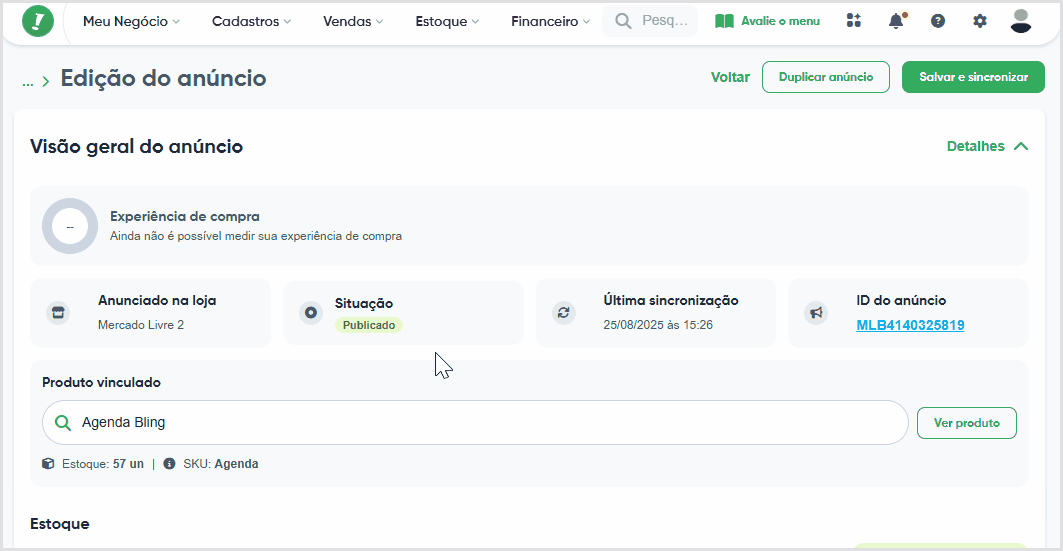
Task: Click the Produto vinculado search field
Action: point(475,423)
